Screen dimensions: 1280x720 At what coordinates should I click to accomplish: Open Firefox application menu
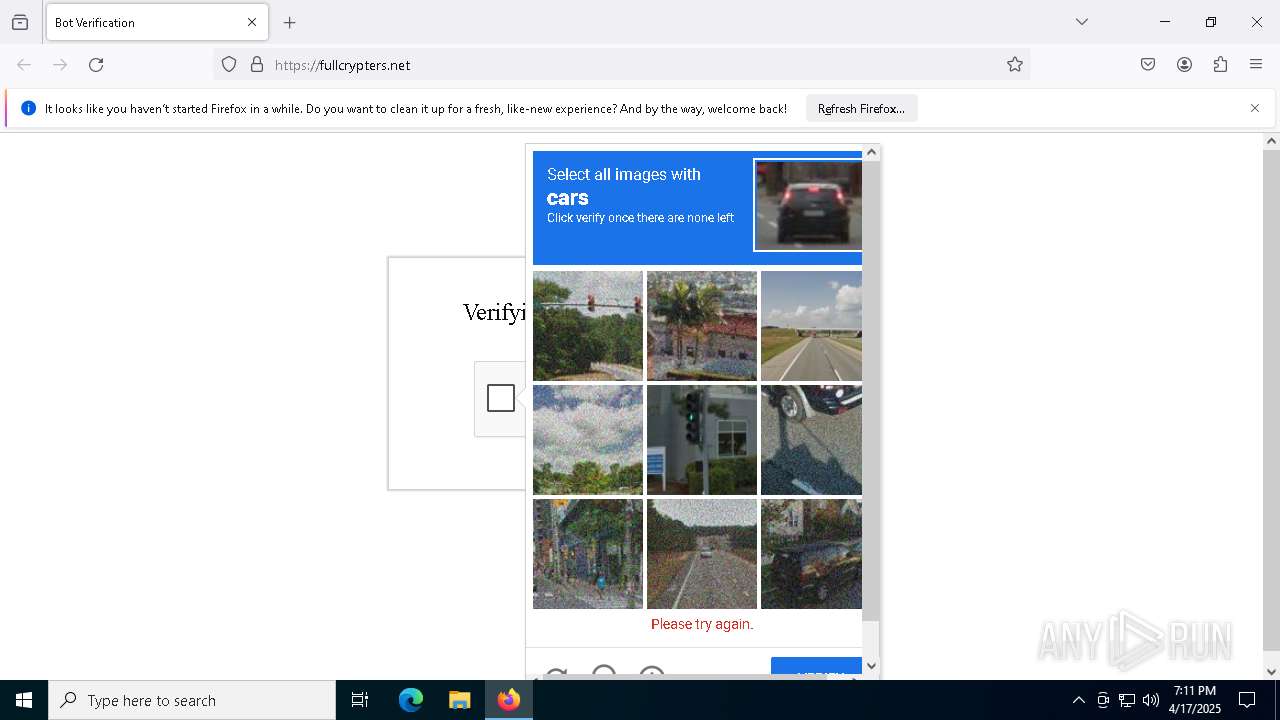pos(1256,65)
